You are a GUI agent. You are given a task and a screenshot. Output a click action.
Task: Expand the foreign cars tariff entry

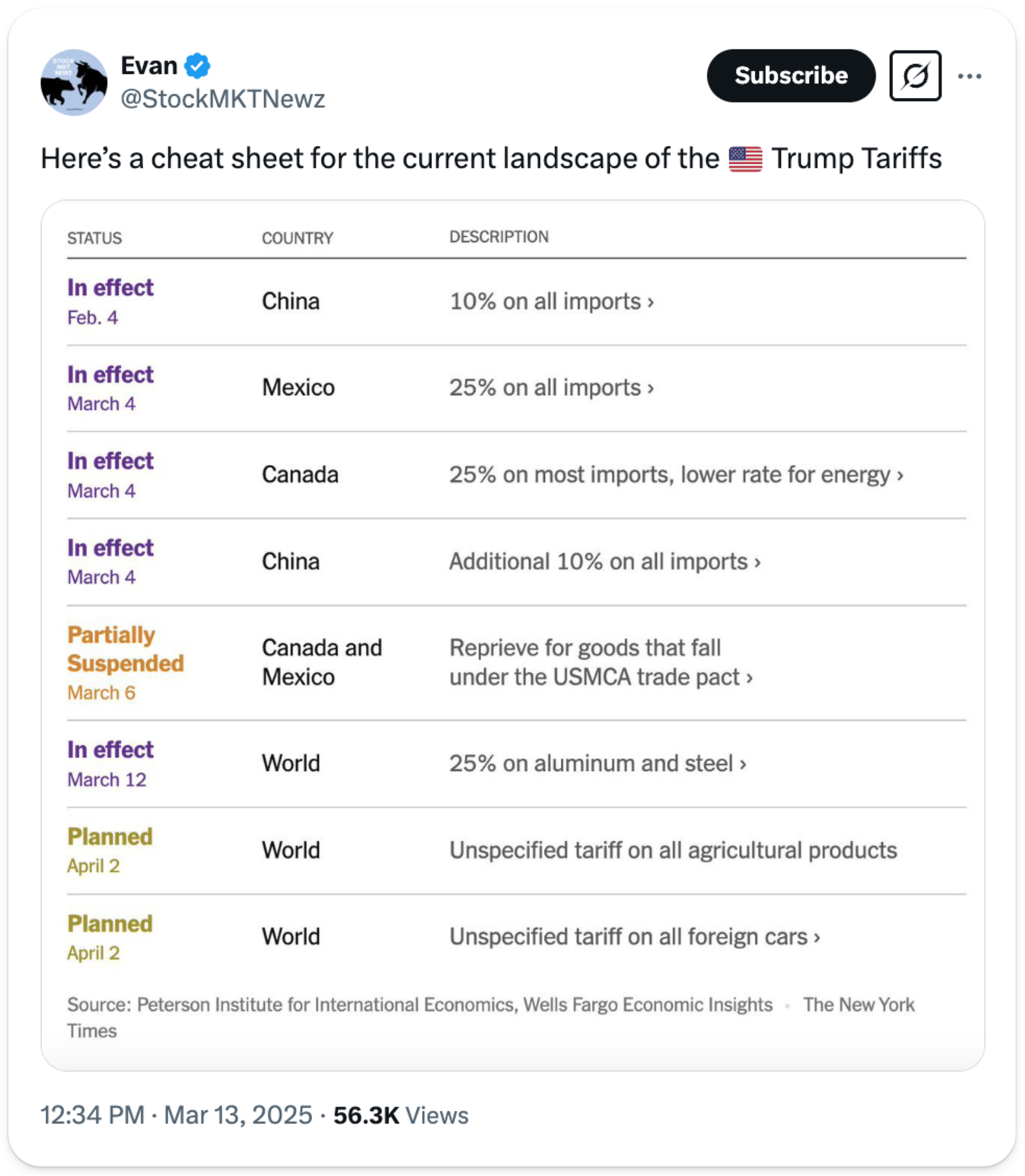(x=634, y=937)
